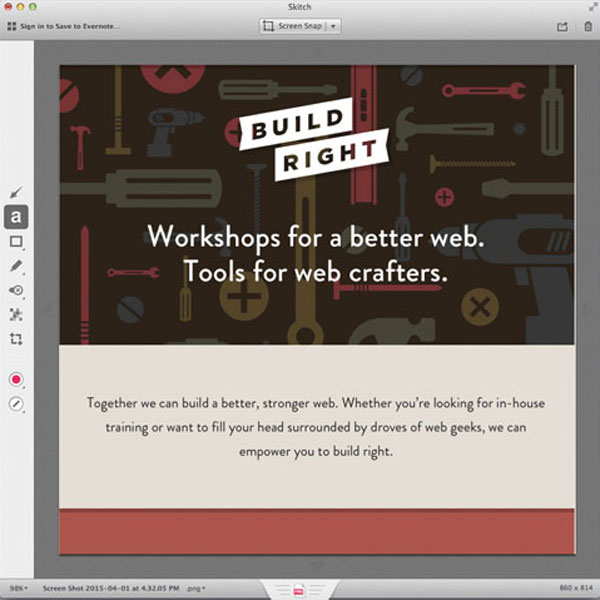Viewport: 600px width, 600px height.
Task: Click the Build Right logo in image
Action: tap(314, 139)
